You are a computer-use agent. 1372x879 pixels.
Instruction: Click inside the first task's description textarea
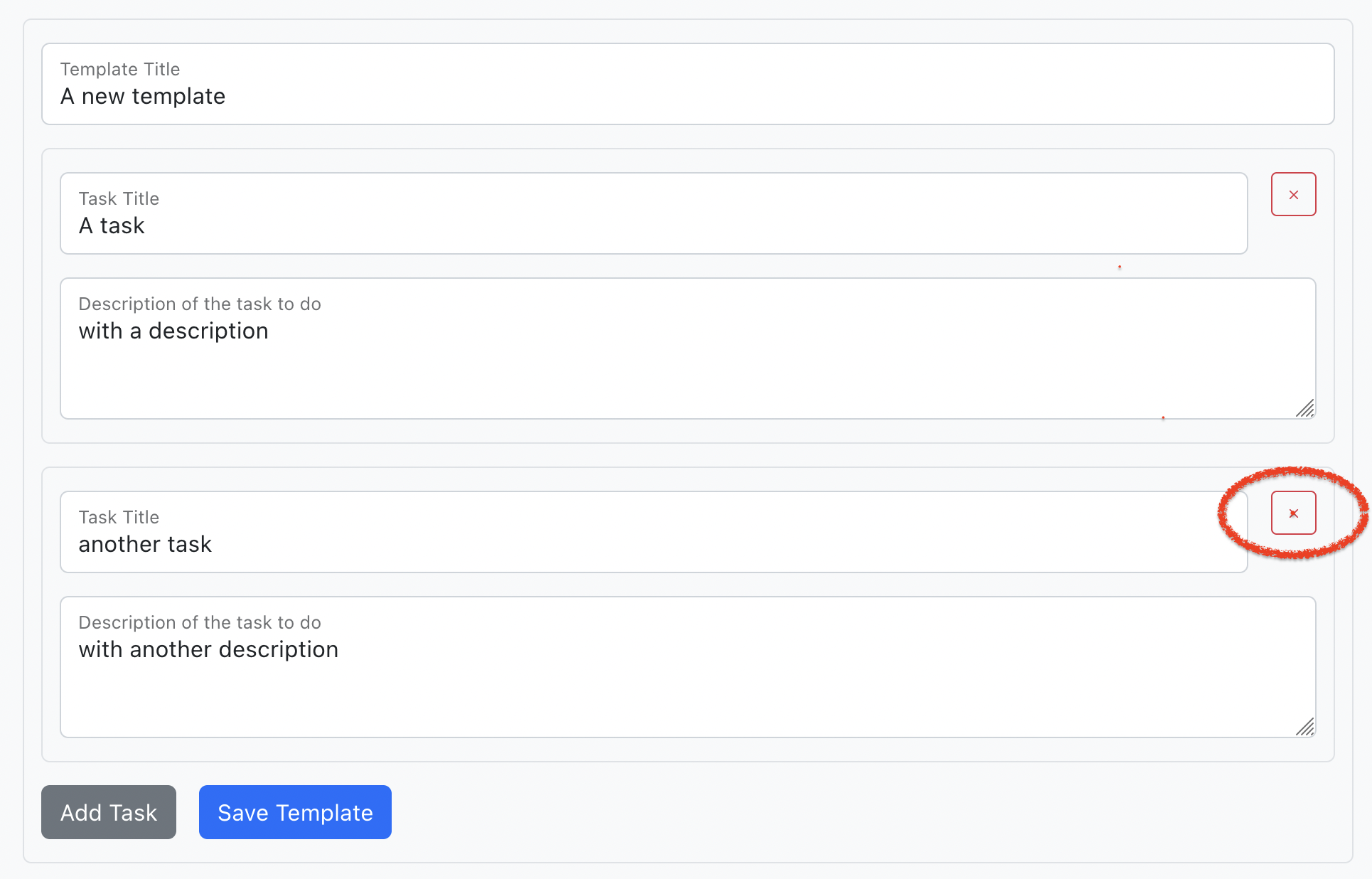click(687, 348)
